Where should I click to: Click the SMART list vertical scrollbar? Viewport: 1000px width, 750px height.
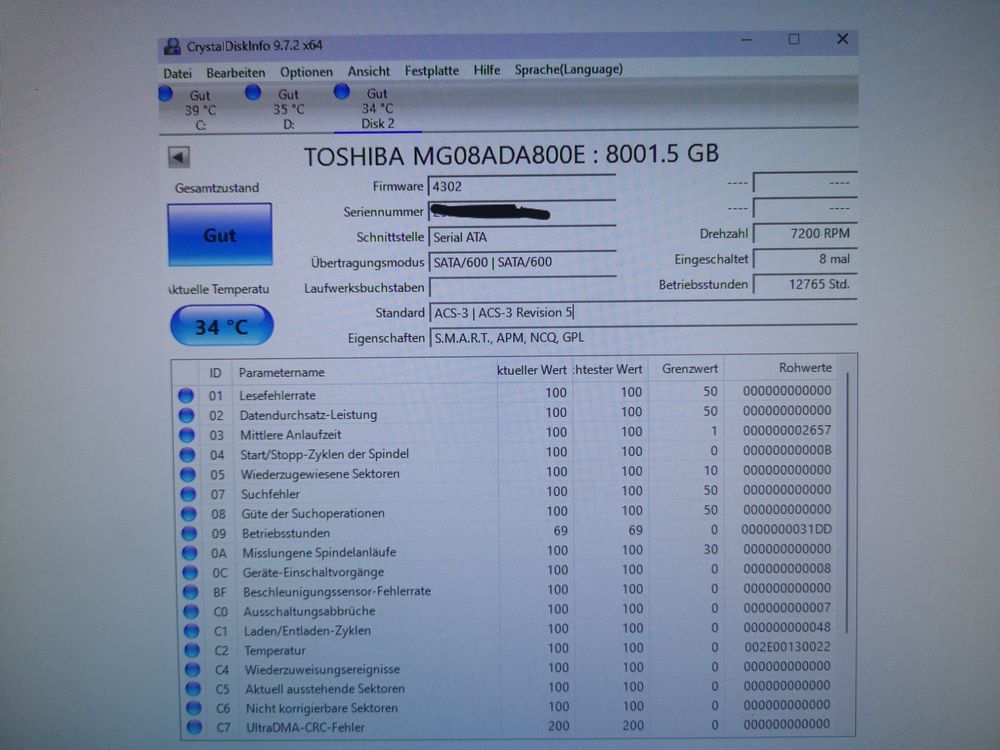848,504
